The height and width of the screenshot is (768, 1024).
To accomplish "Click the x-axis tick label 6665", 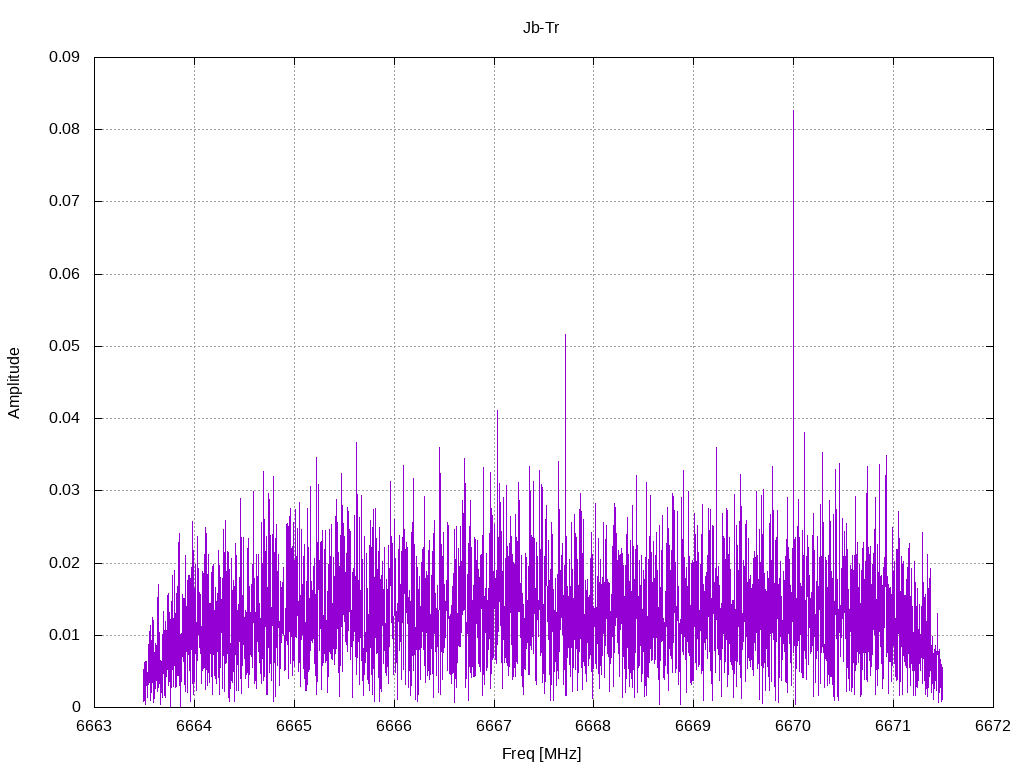I will [294, 726].
